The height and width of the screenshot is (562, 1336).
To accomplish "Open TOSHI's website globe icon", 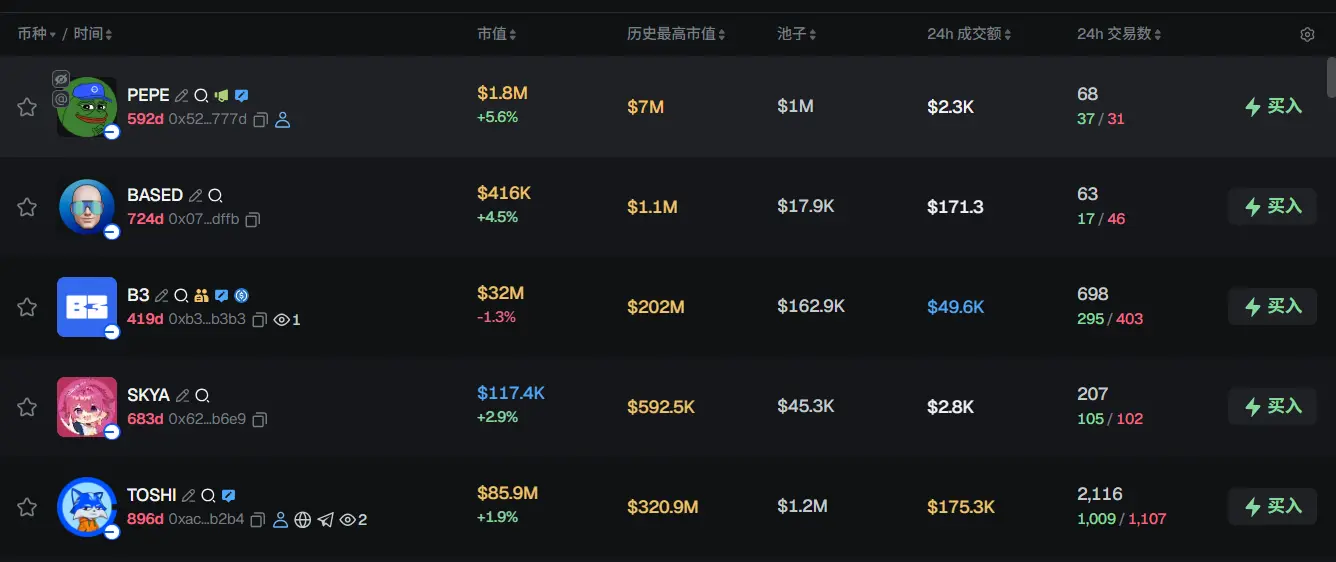I will [x=303, y=520].
